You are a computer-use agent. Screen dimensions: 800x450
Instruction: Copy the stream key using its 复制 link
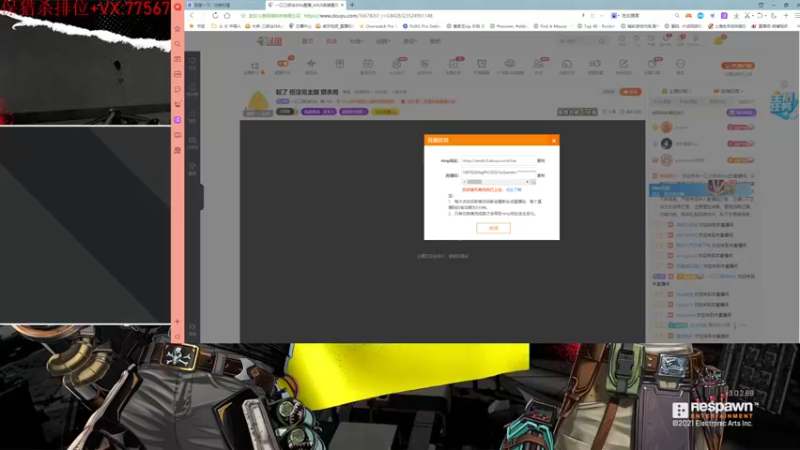pyautogui.click(x=541, y=176)
